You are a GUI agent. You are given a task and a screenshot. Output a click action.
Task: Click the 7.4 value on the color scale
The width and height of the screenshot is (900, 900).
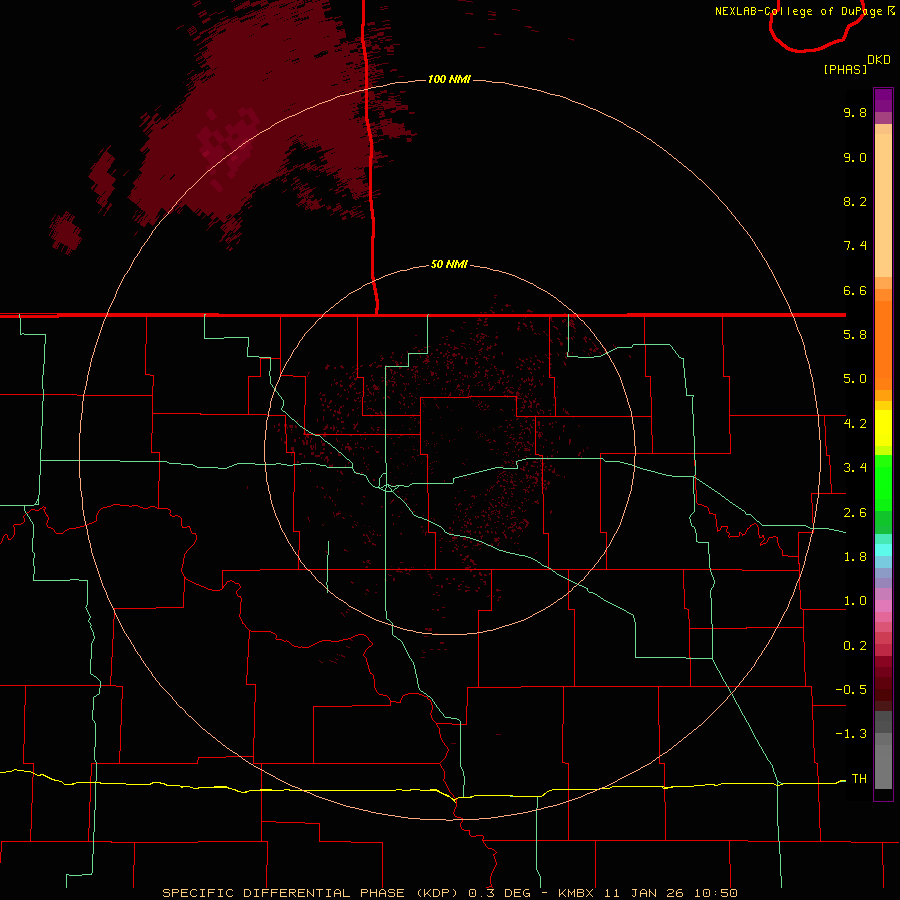(x=855, y=246)
